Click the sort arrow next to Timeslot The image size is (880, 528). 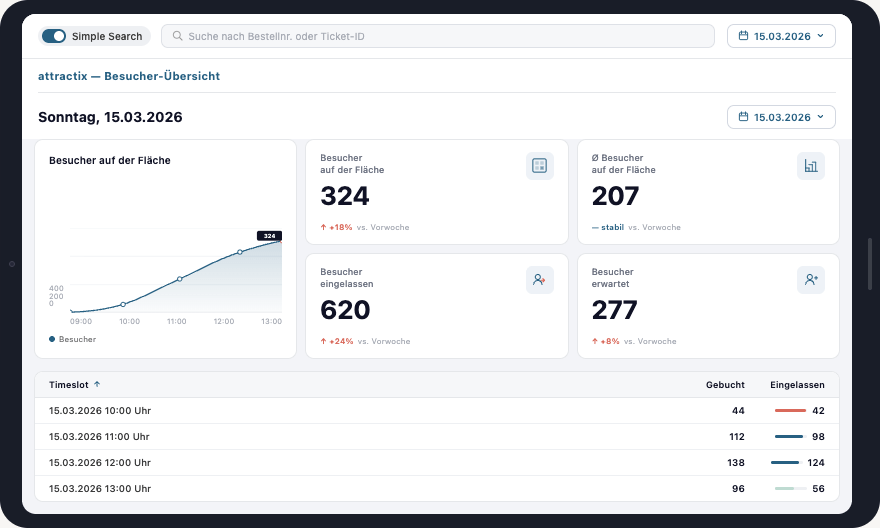pyautogui.click(x=97, y=385)
